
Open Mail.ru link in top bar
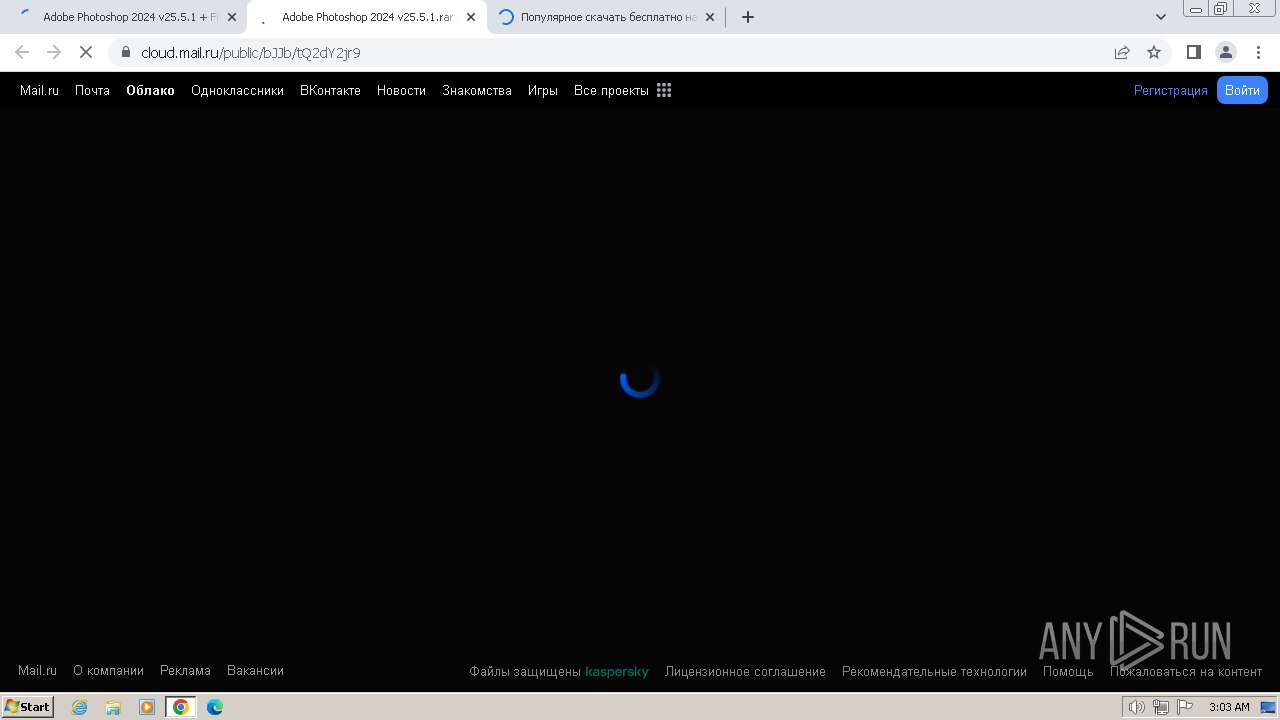click(39, 90)
